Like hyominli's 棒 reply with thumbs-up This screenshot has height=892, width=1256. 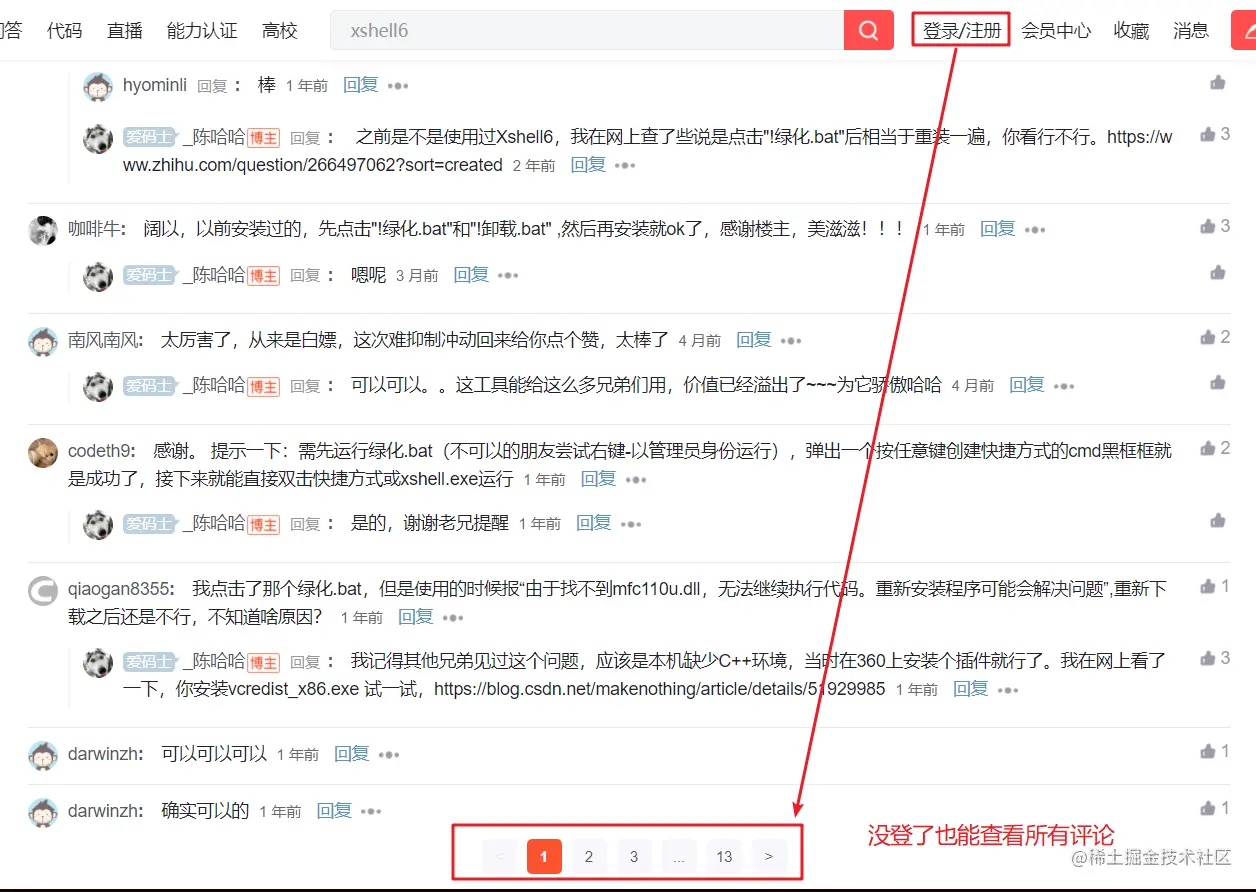(1217, 82)
